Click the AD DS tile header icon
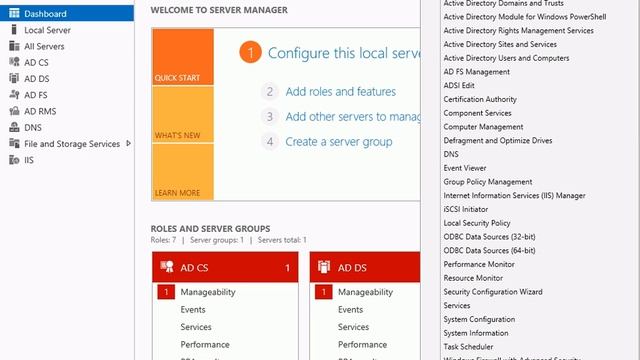 (x=324, y=267)
